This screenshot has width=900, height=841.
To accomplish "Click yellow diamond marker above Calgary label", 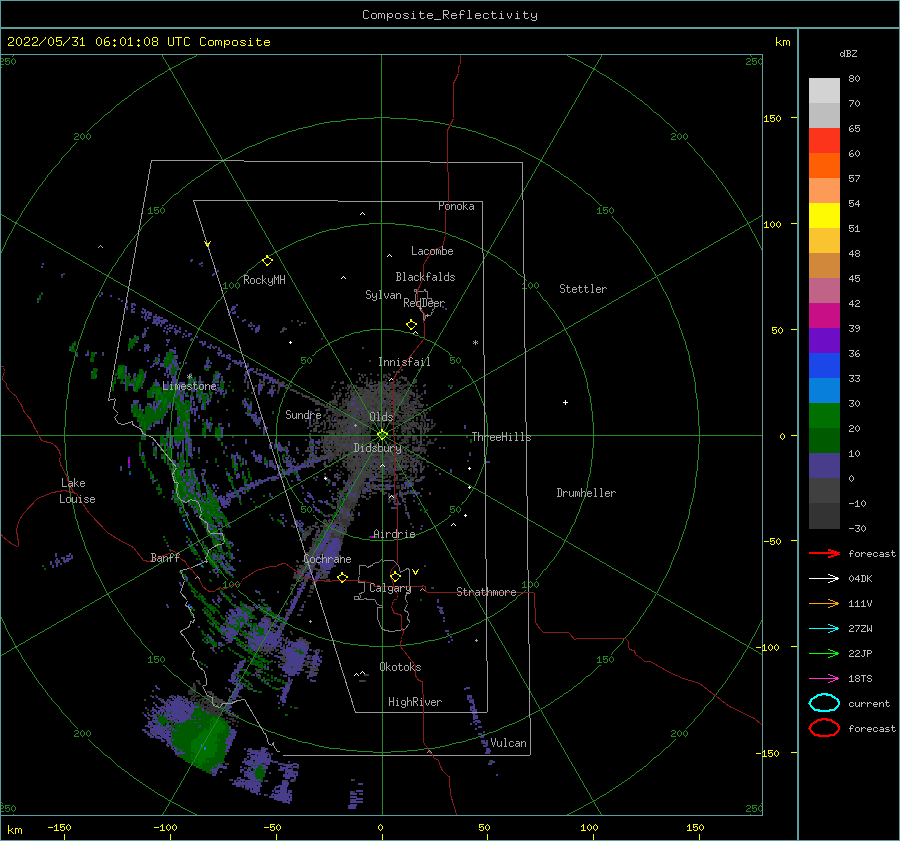I will 395,576.
